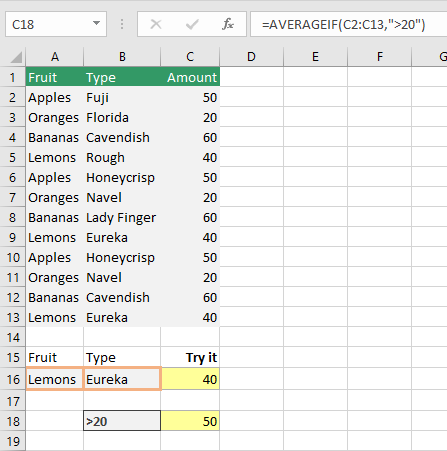
Task: Select row 1 header
Action: pyautogui.click(x=13, y=77)
